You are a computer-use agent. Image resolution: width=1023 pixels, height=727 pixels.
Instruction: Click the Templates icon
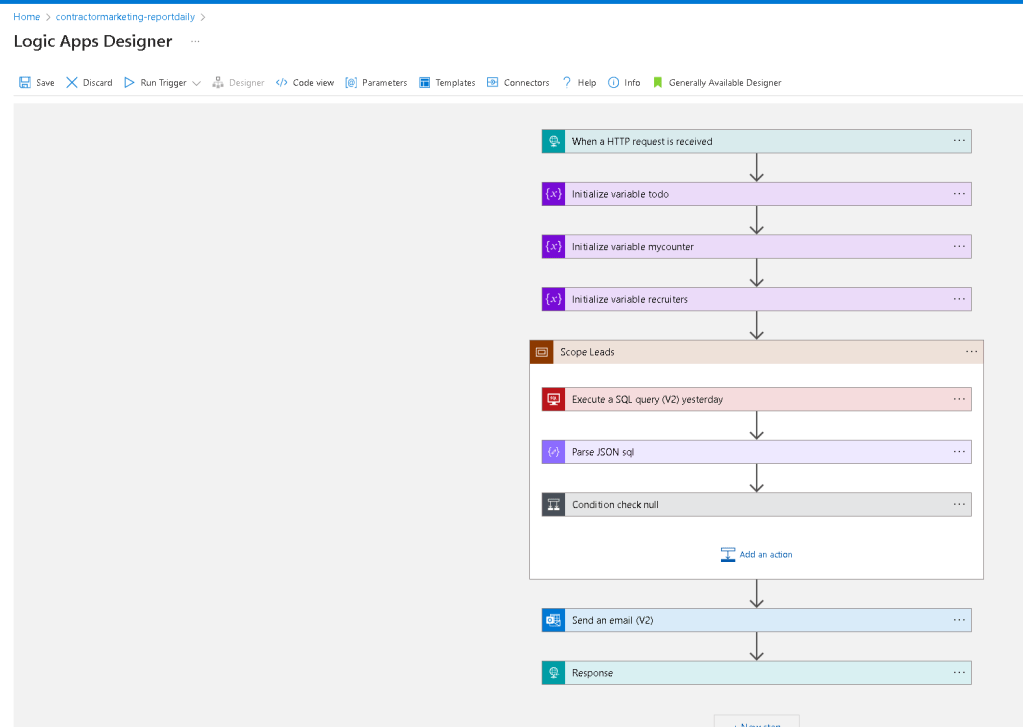425,82
